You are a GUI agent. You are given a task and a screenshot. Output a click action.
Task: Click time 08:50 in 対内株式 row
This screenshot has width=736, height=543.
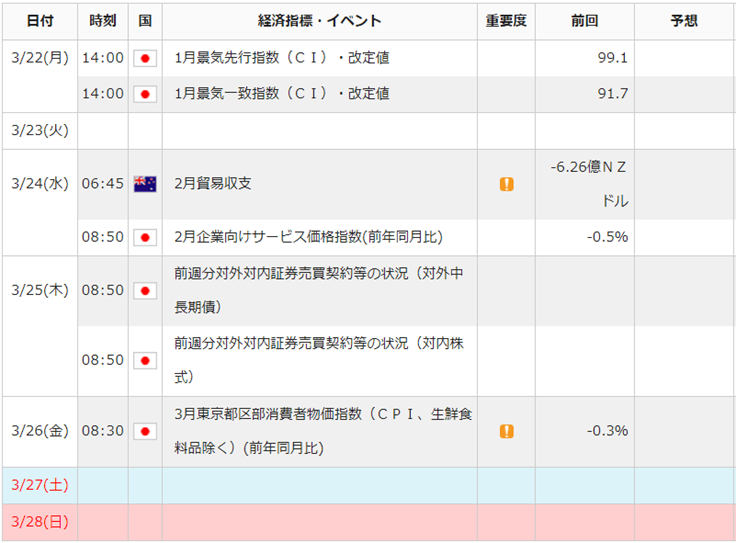pos(103,360)
